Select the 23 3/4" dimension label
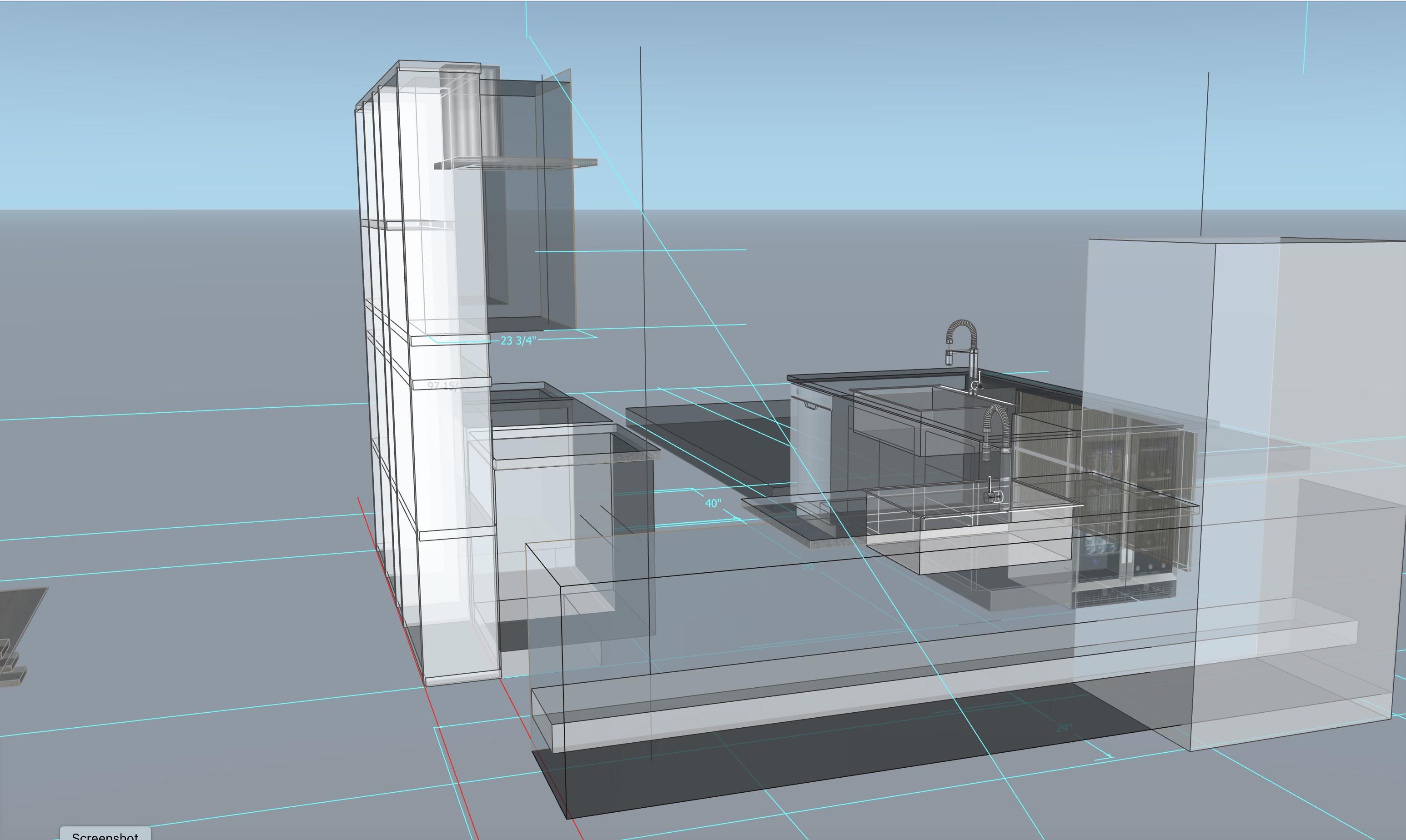Viewport: 1406px width, 840px height. [x=517, y=341]
